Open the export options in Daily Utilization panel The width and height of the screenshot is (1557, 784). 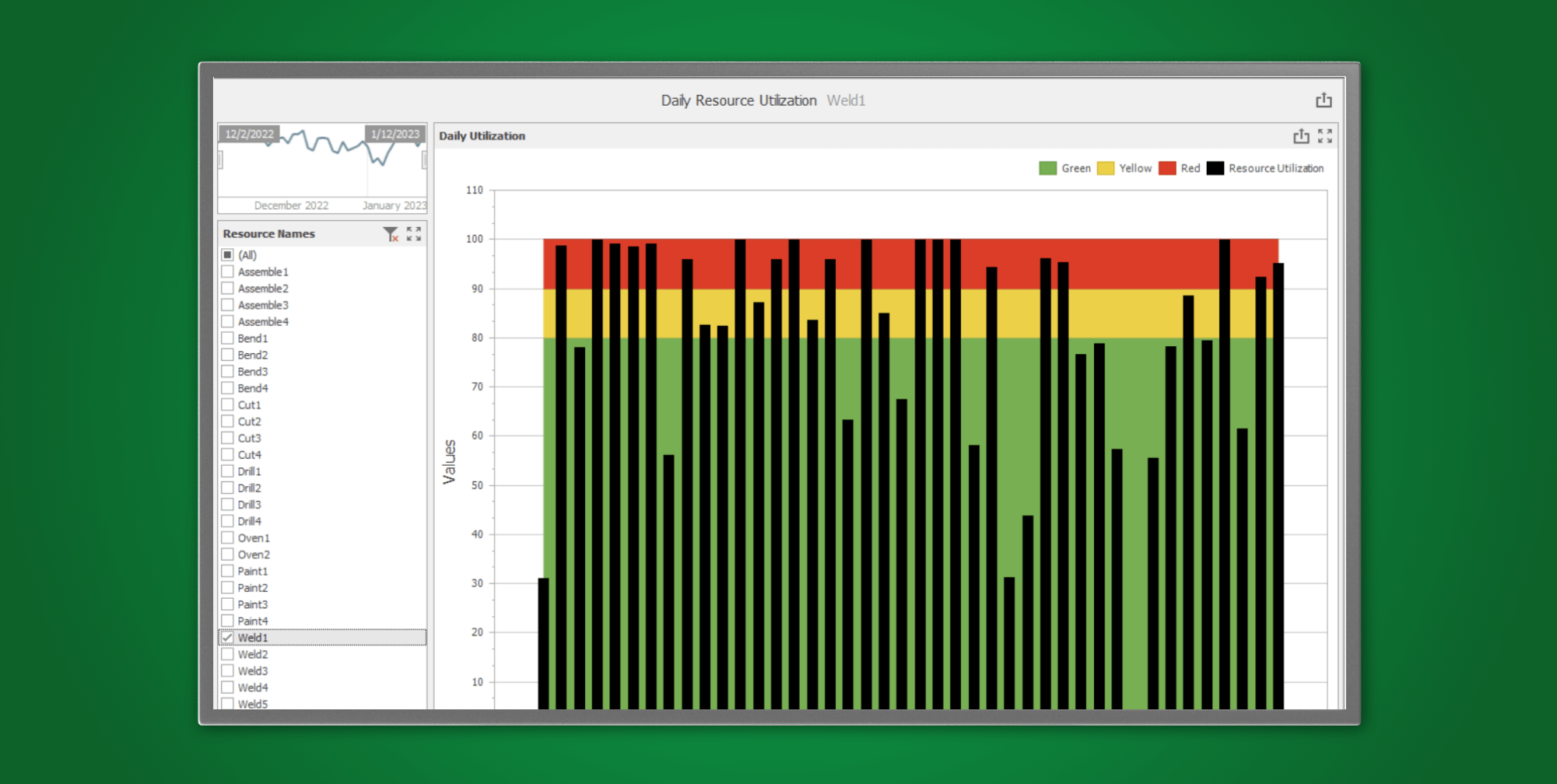(x=1301, y=135)
